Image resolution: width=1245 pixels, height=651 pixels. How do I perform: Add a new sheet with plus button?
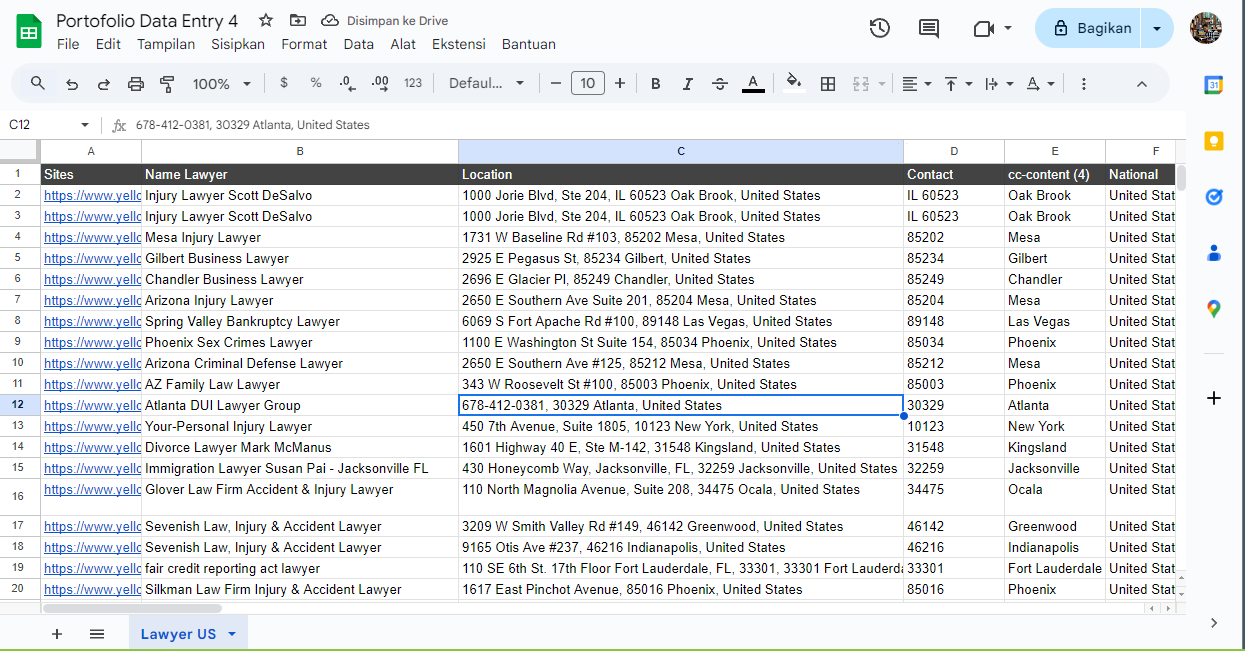(x=57, y=634)
